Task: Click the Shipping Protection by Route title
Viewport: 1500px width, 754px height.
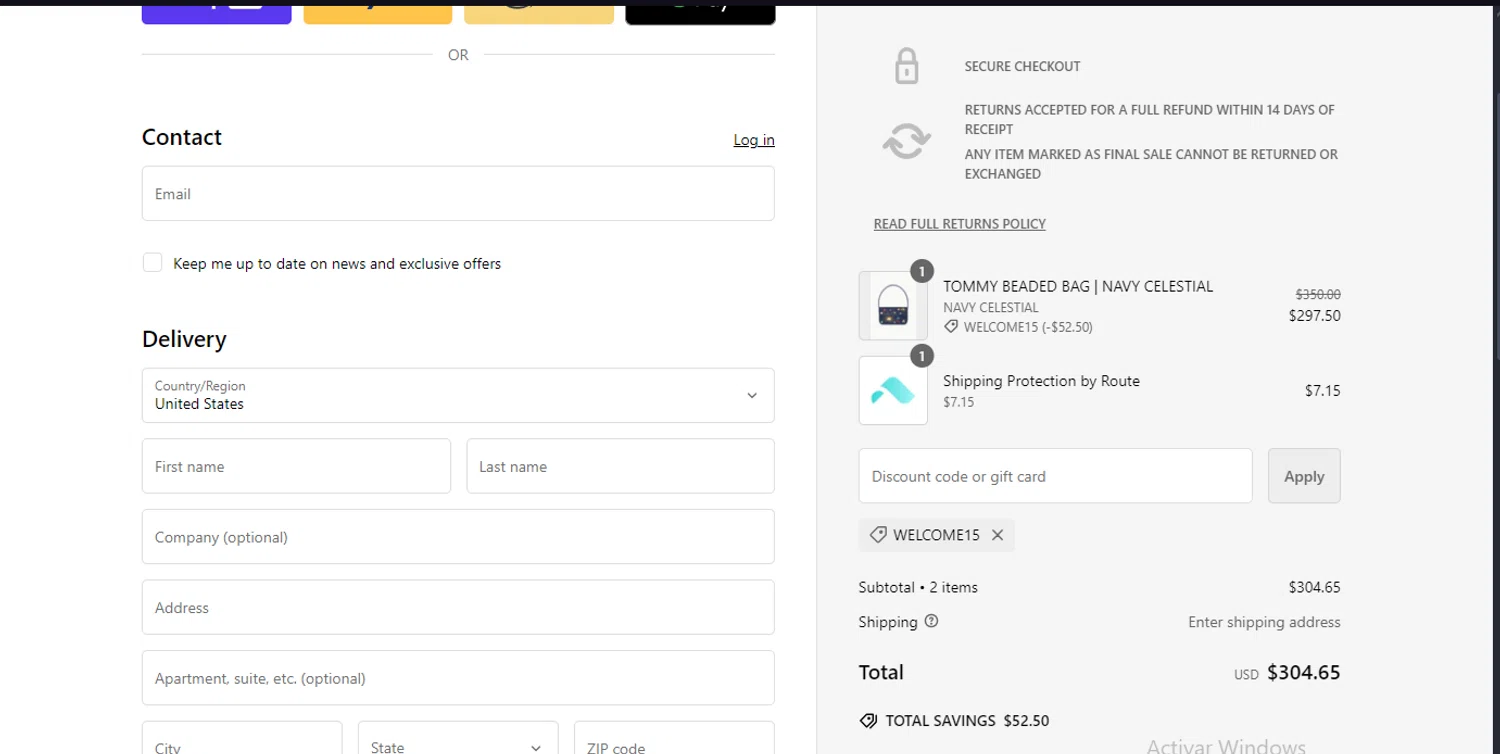Action: click(x=1041, y=381)
